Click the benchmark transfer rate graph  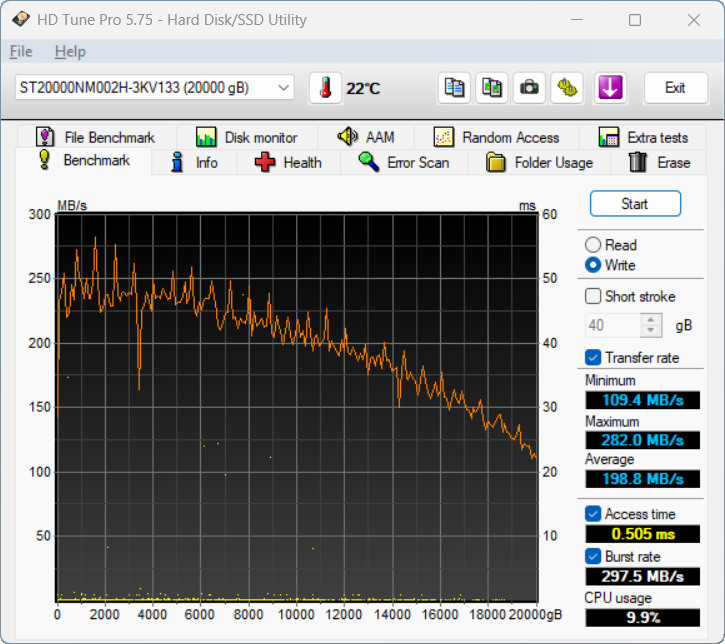[x=297, y=407]
